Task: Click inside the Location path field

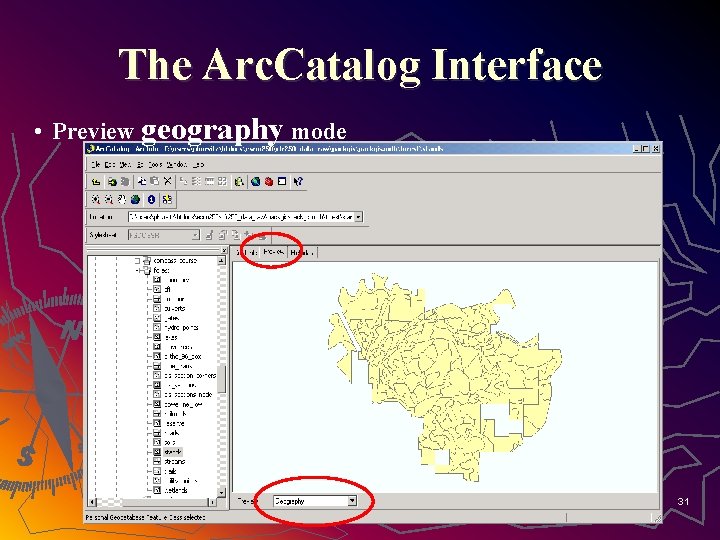Action: pyautogui.click(x=241, y=217)
